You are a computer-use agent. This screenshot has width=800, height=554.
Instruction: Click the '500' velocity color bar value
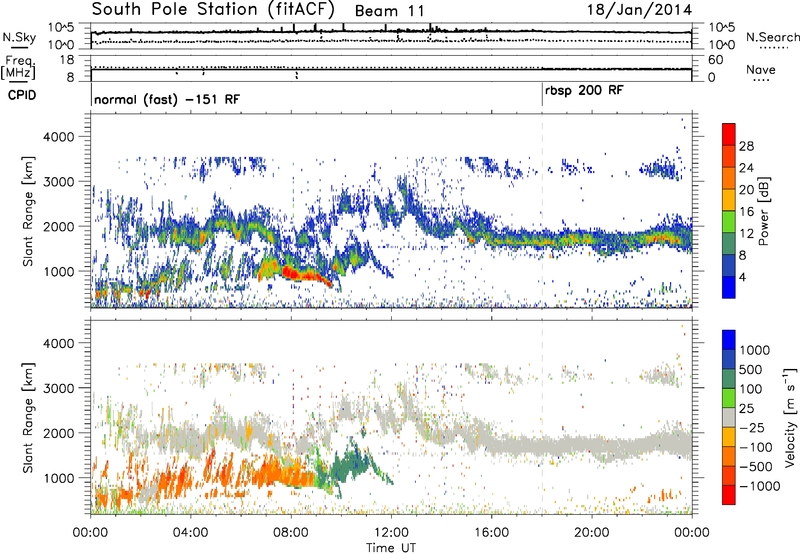click(750, 369)
